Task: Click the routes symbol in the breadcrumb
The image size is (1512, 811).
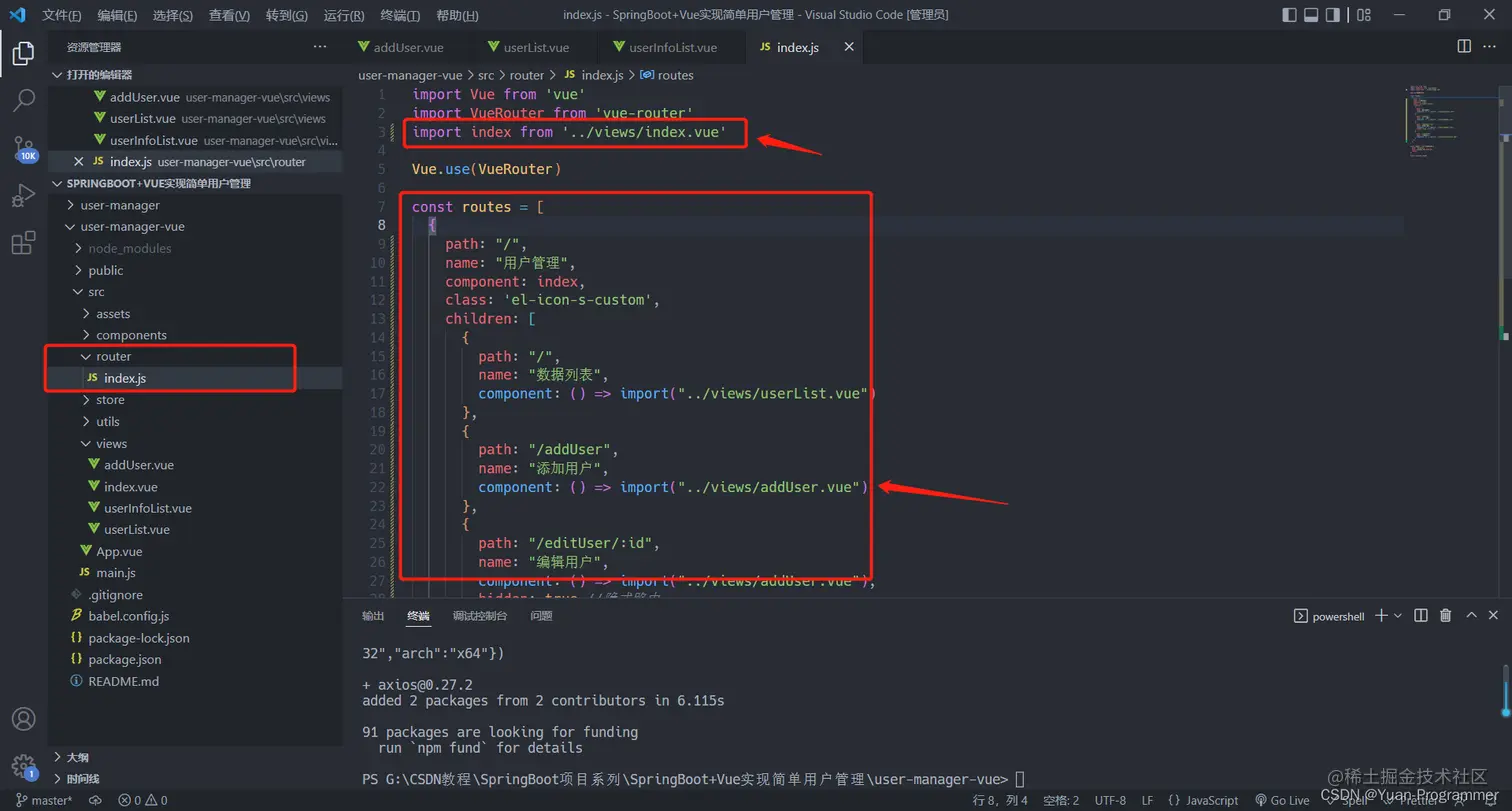Action: [x=666, y=75]
